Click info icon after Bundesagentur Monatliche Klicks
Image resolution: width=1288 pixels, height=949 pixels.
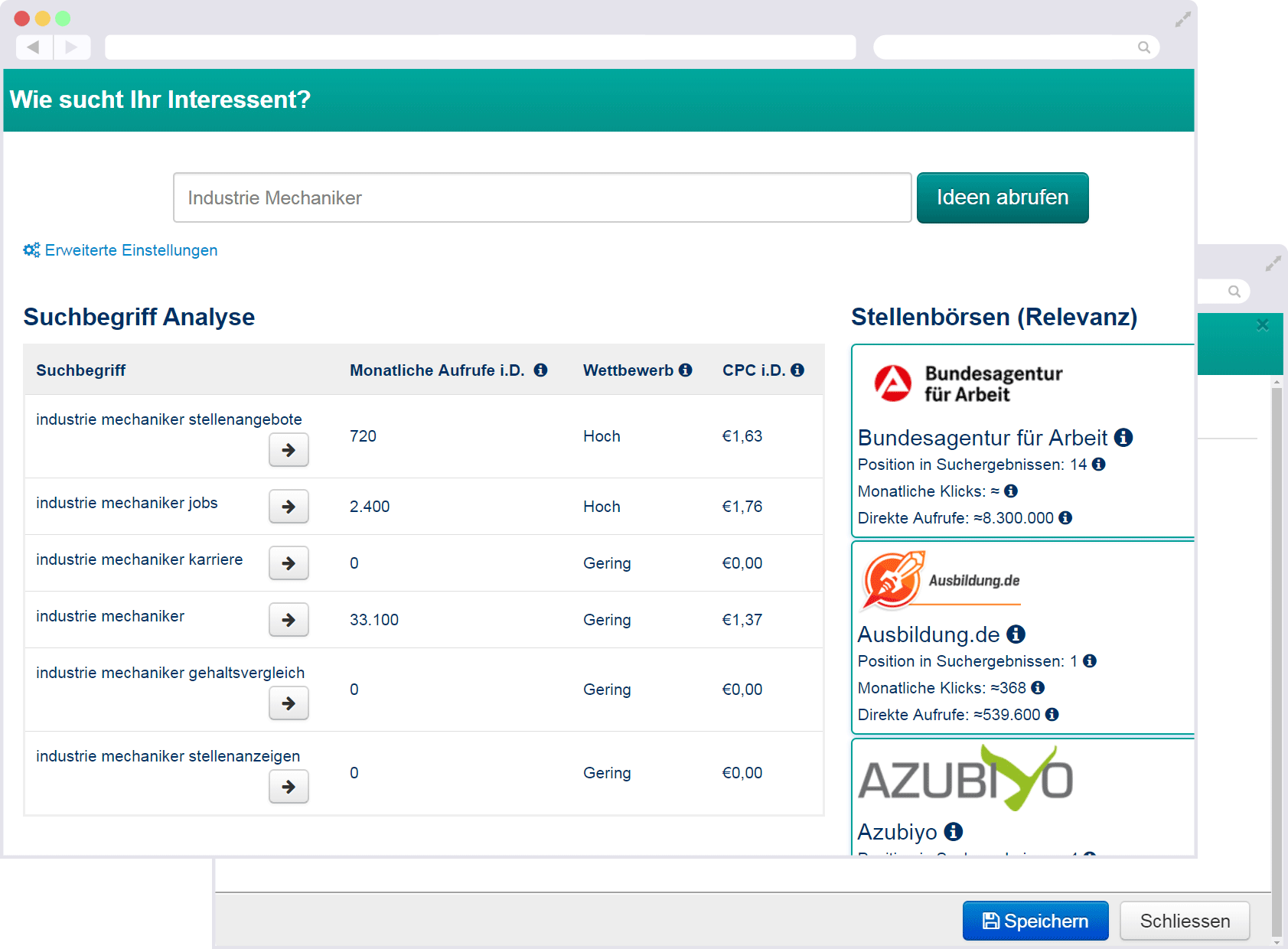tap(1011, 491)
